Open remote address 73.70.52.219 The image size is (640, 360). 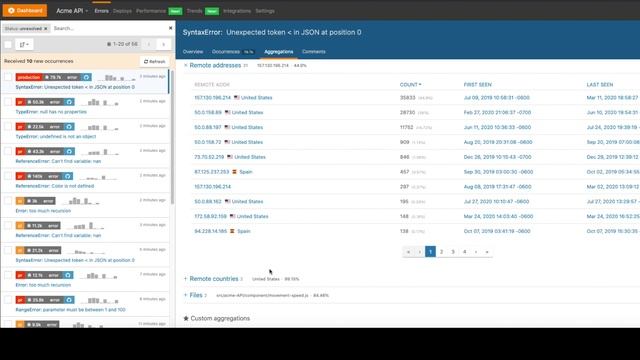[x=209, y=157]
